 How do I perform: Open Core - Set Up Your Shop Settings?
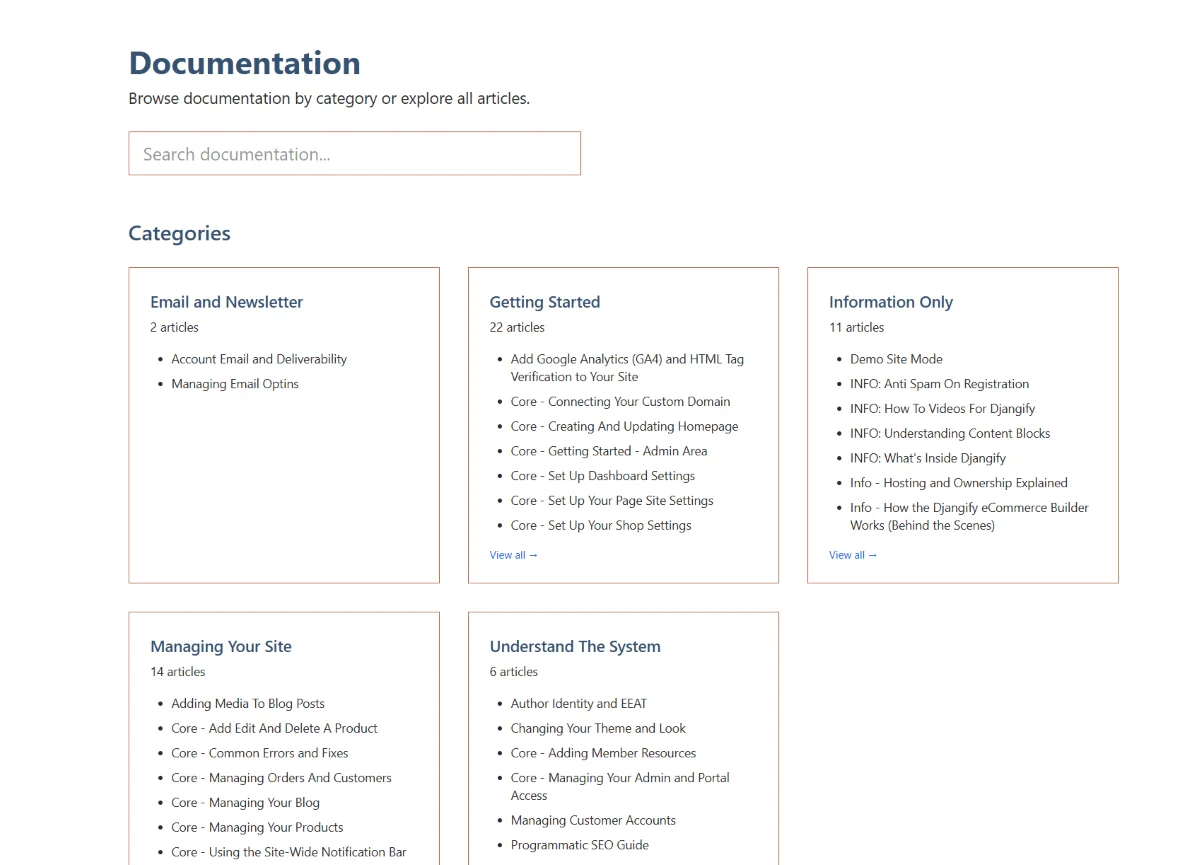pos(601,525)
